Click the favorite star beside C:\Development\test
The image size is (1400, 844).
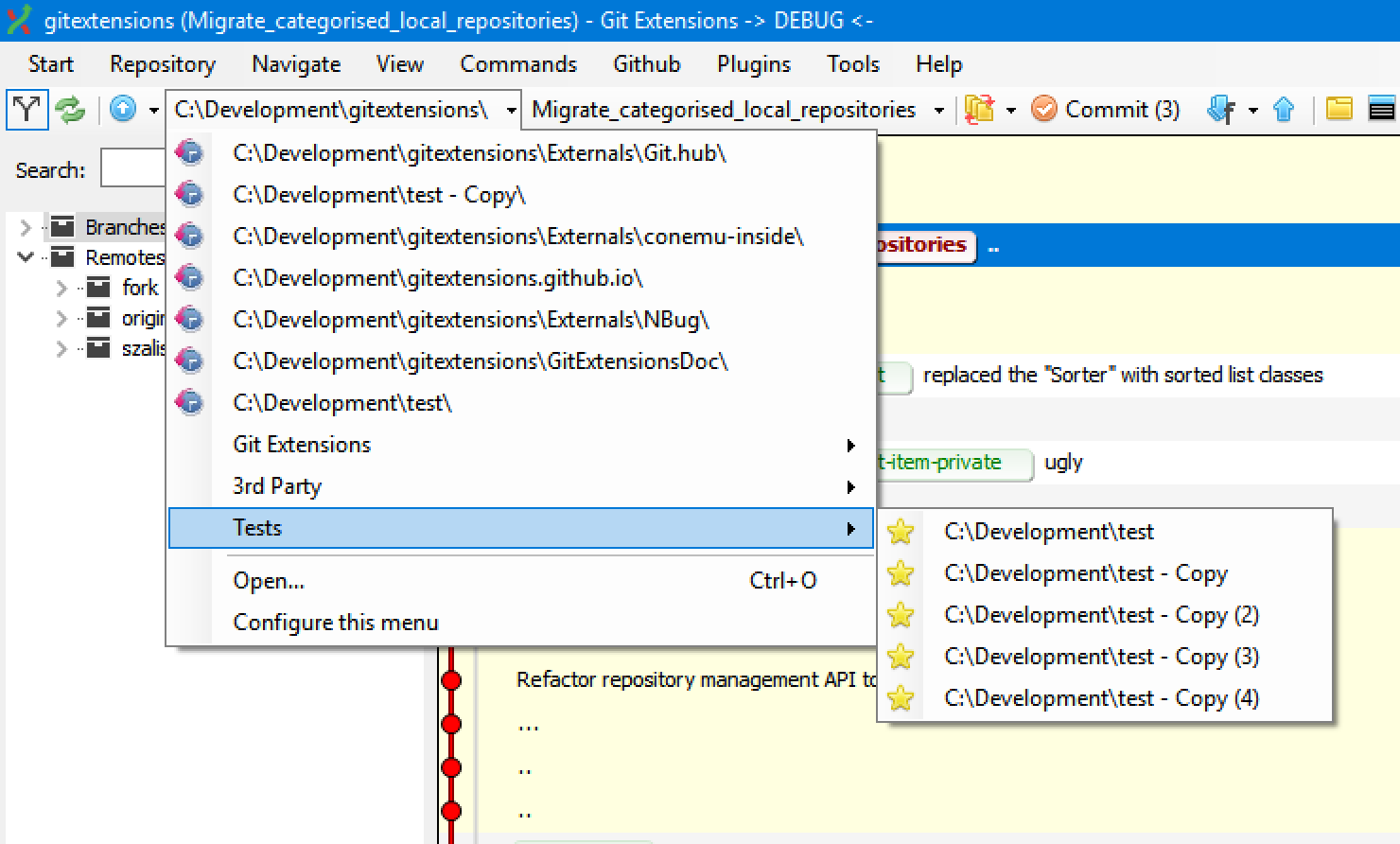(900, 532)
